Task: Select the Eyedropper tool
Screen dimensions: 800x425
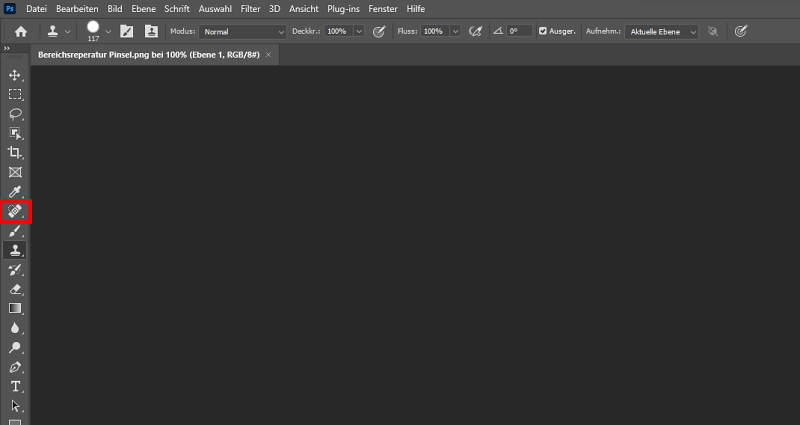Action: pos(15,191)
